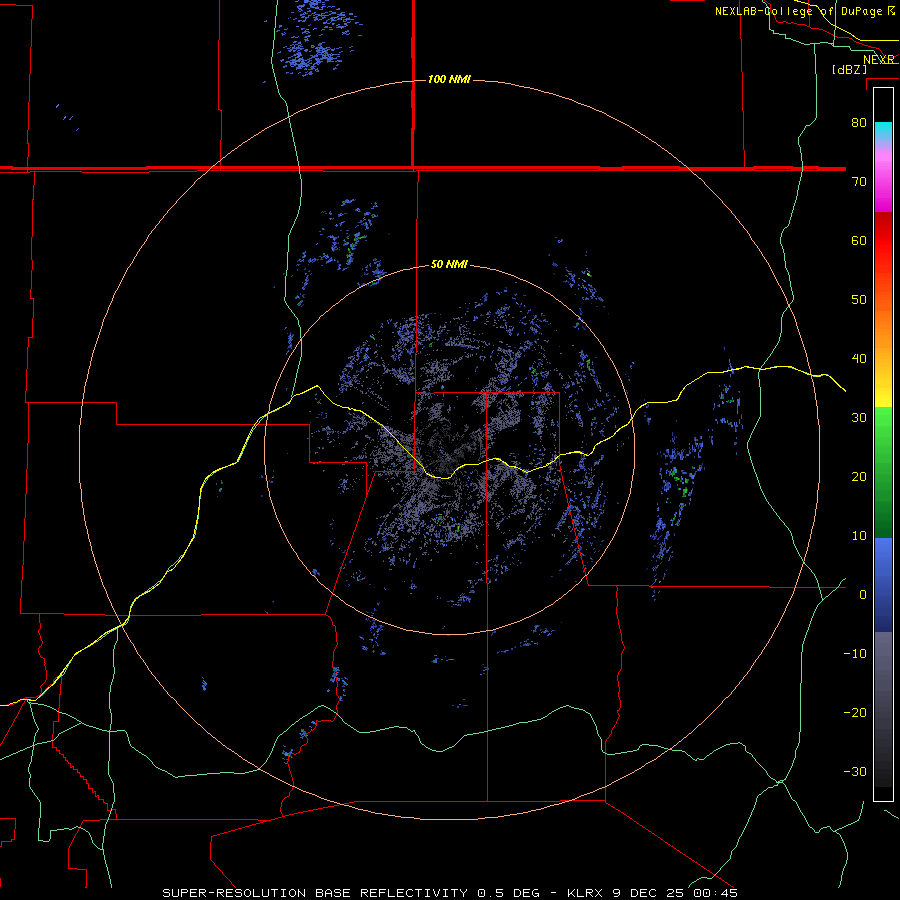This screenshot has height=900, width=900.
Task: Click the 40 dBZ value on the scale
Action: [x=859, y=359]
